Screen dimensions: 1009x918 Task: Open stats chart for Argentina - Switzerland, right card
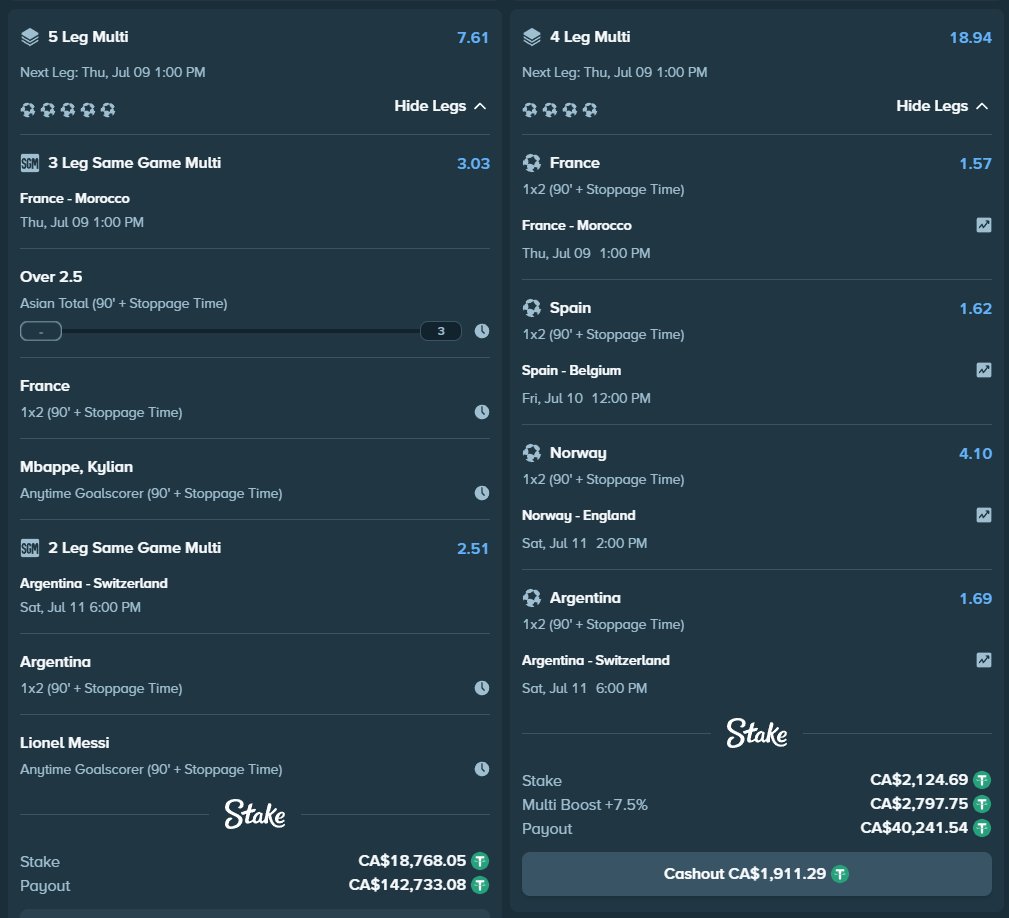(984, 660)
